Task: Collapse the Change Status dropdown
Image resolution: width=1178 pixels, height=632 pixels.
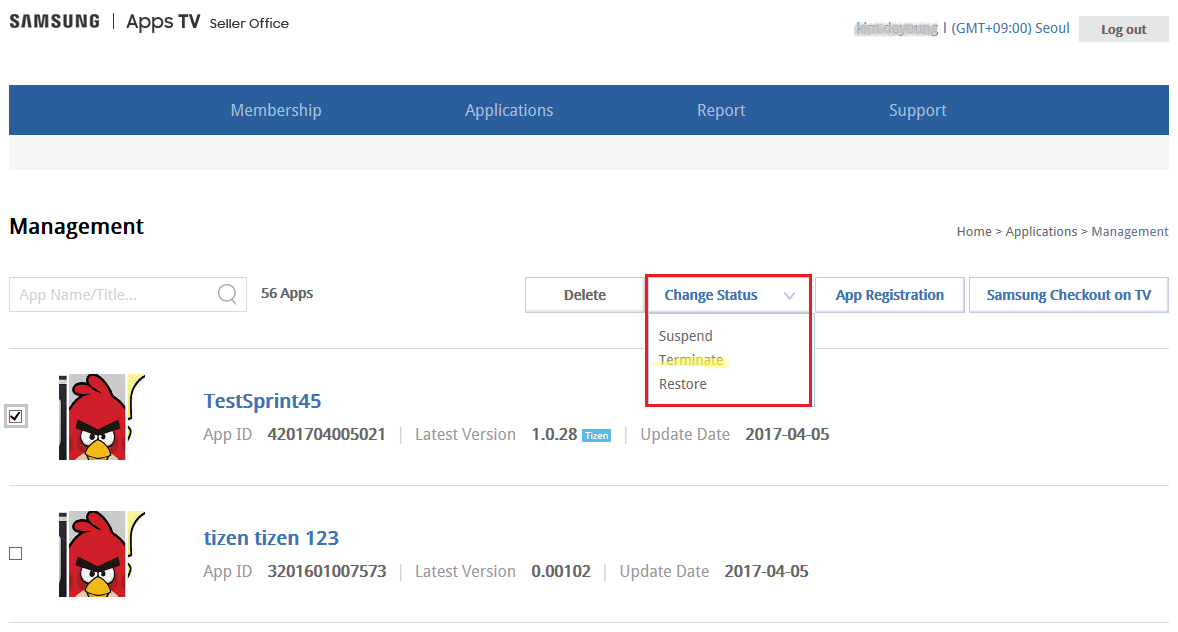Action: [x=728, y=295]
